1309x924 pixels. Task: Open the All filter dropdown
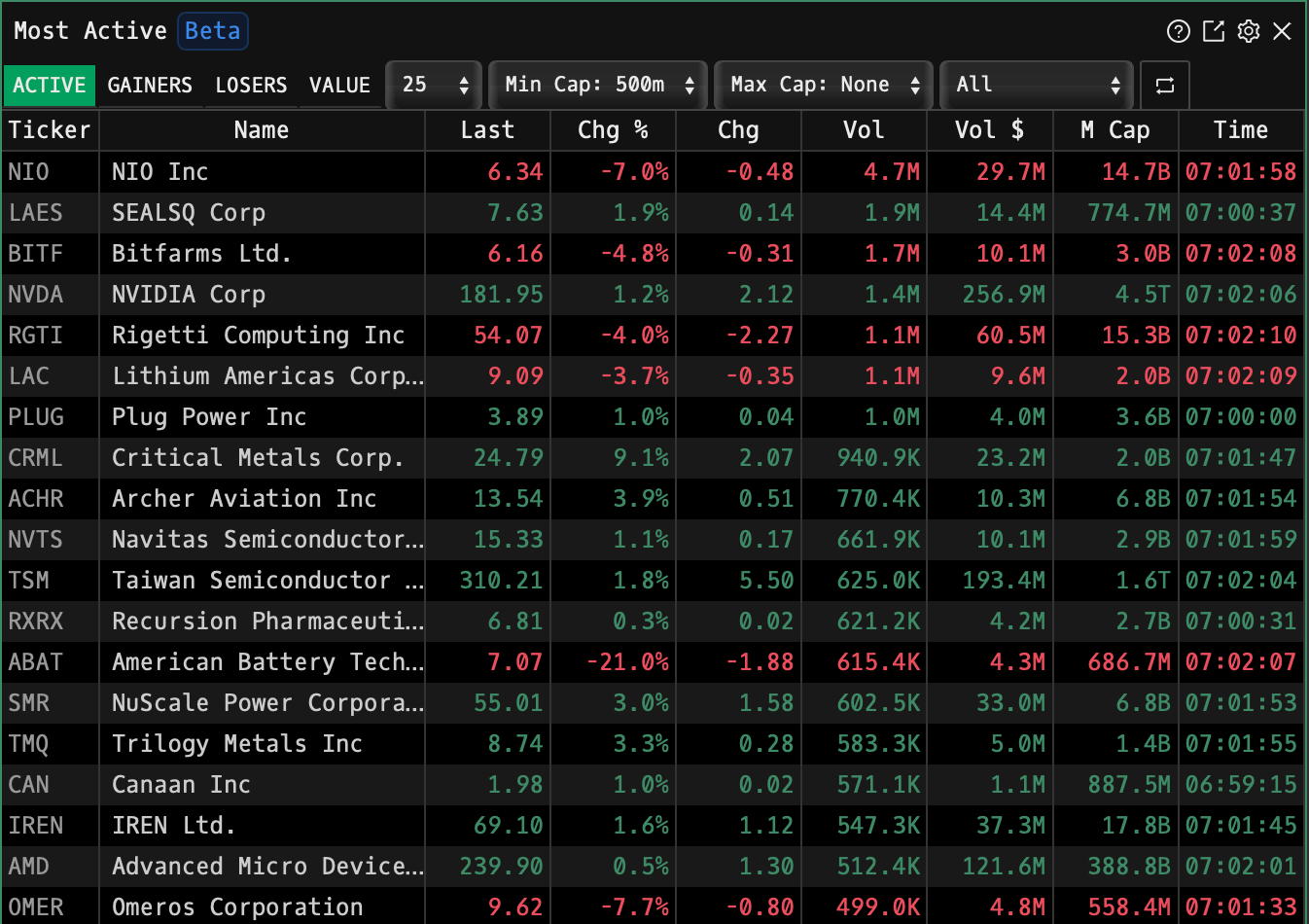click(x=1037, y=86)
